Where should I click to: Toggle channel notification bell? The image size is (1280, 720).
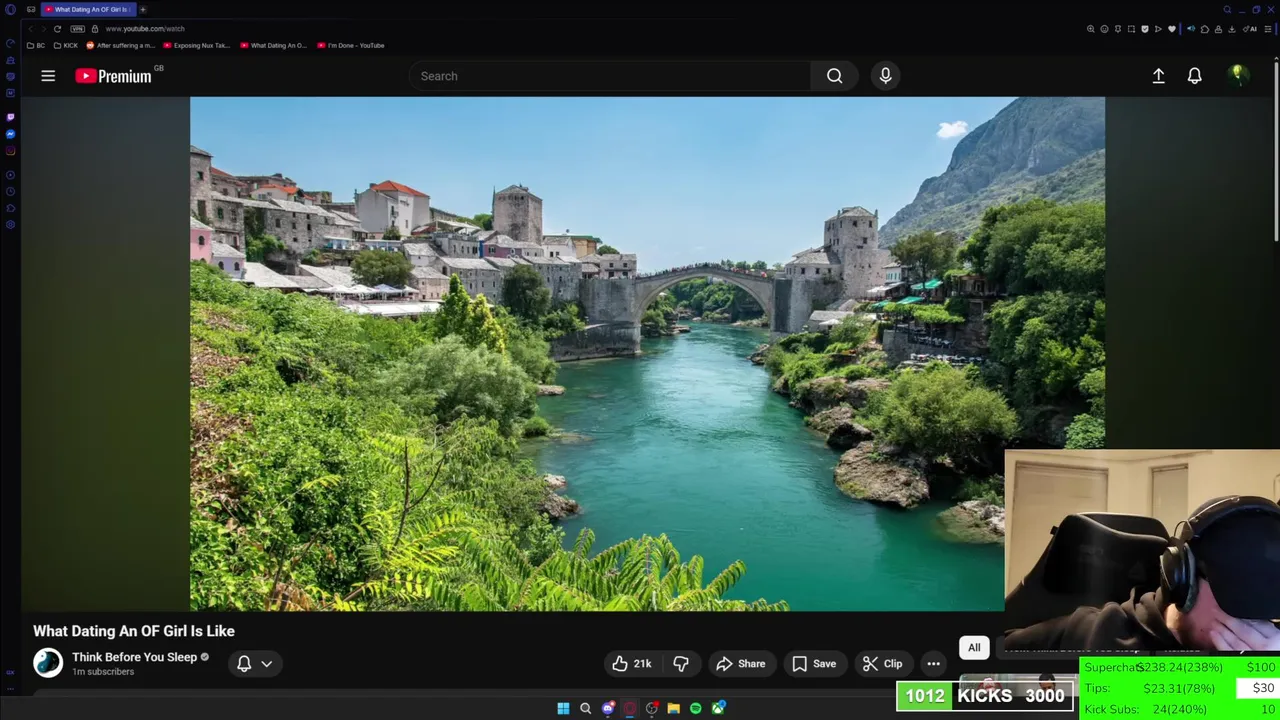(x=244, y=664)
